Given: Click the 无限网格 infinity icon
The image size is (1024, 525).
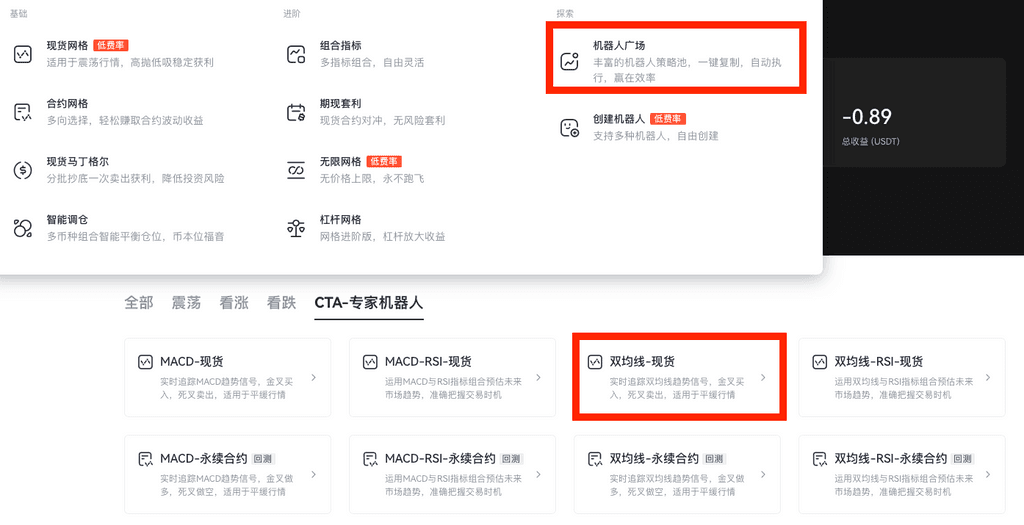Looking at the screenshot, I should (296, 170).
